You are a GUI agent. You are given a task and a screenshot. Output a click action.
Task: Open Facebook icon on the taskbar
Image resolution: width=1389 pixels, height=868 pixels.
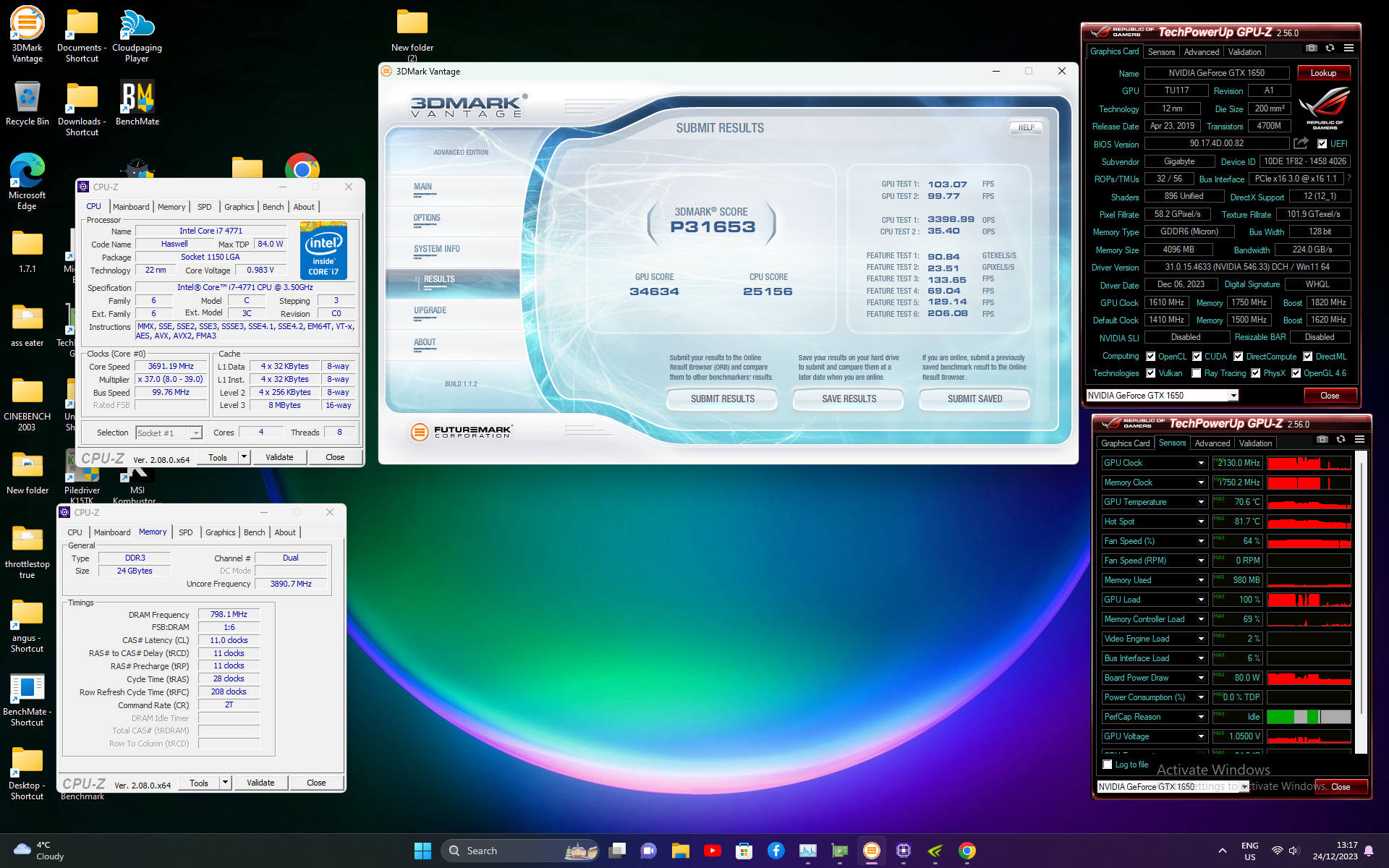pos(776,851)
